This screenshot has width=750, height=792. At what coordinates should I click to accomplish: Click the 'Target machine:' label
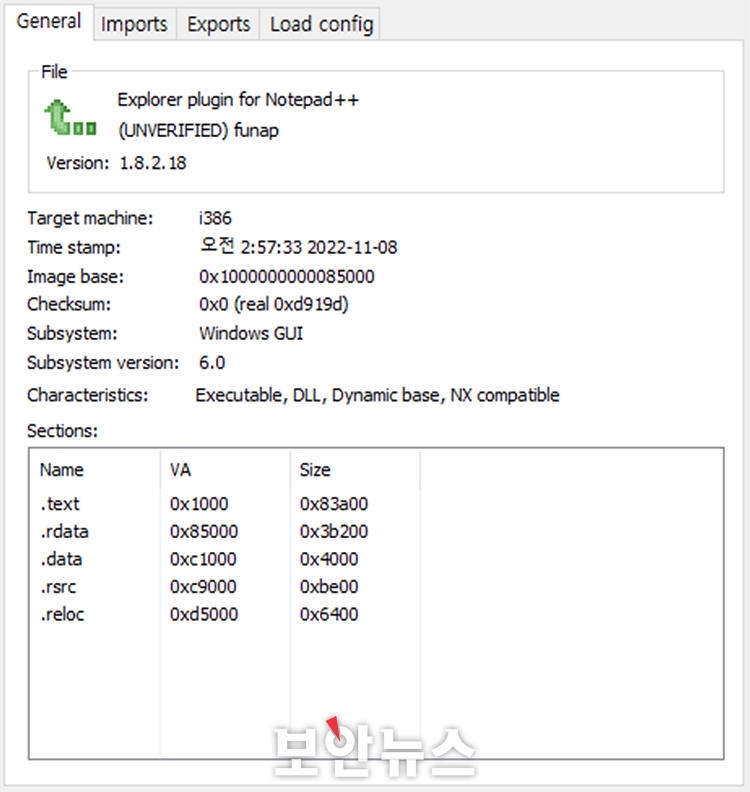pos(90,218)
